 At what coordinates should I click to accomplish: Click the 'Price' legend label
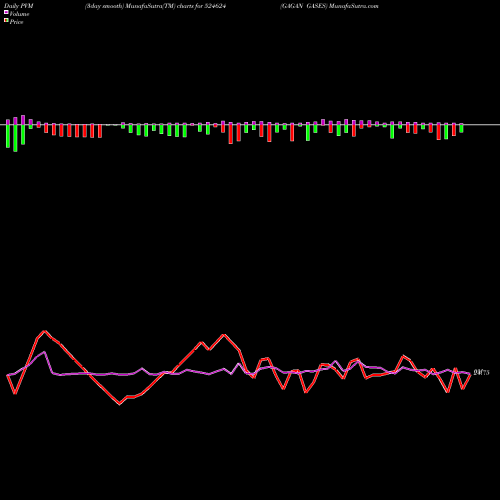(x=16, y=22)
